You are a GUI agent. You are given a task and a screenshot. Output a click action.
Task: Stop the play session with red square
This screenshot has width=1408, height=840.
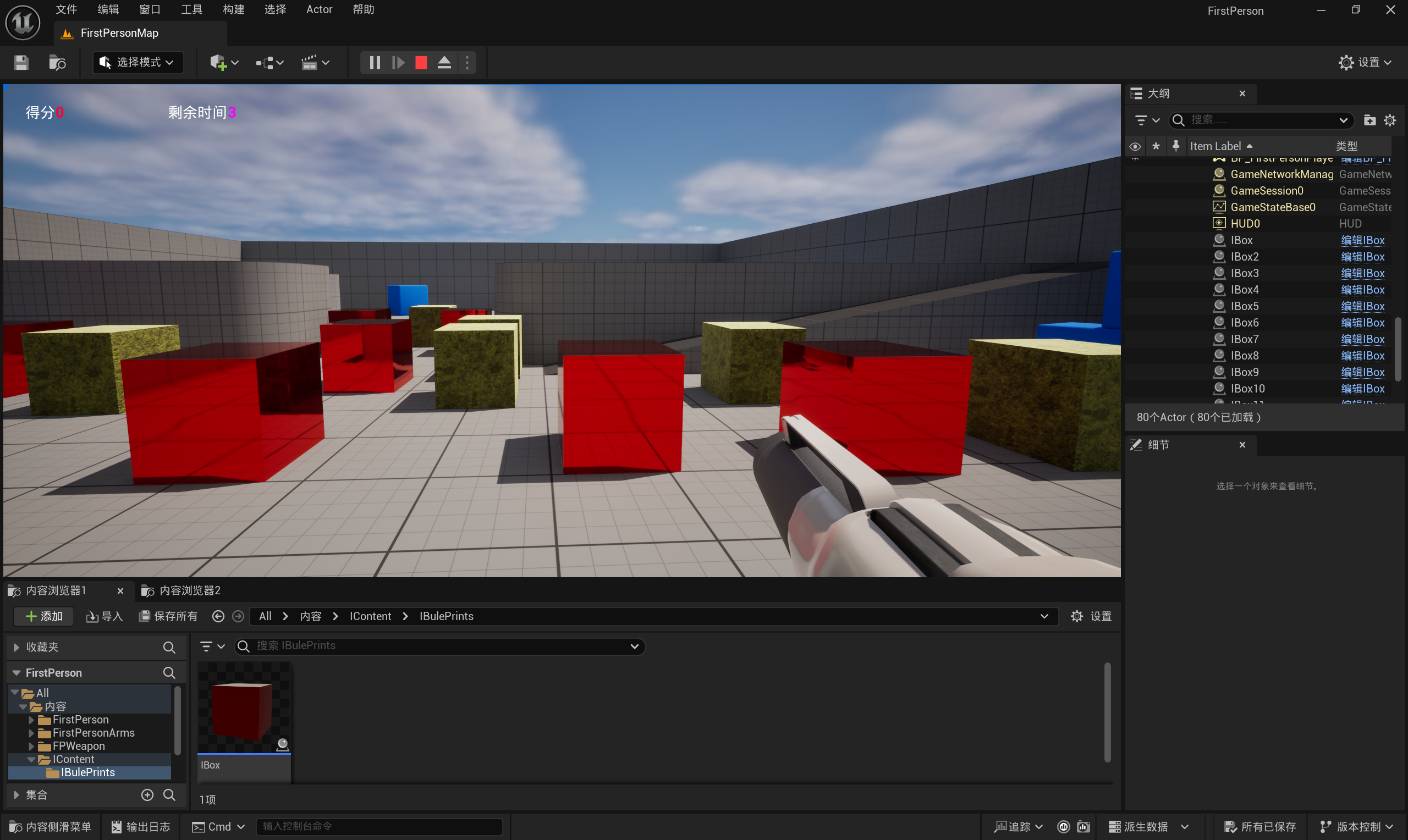click(x=421, y=62)
